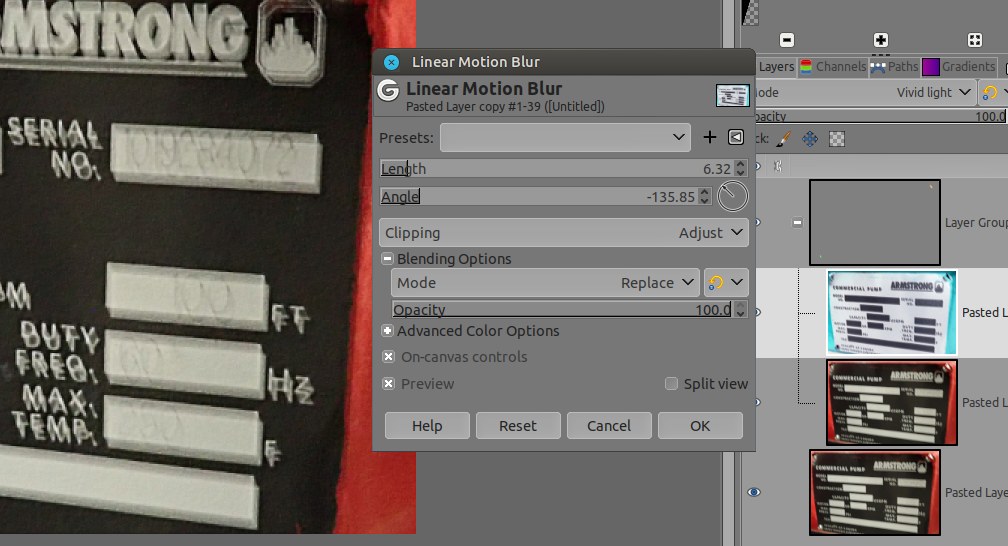Screen dimensions: 1008x546
Task: Open layer mode group switch icon
Action: [993, 93]
